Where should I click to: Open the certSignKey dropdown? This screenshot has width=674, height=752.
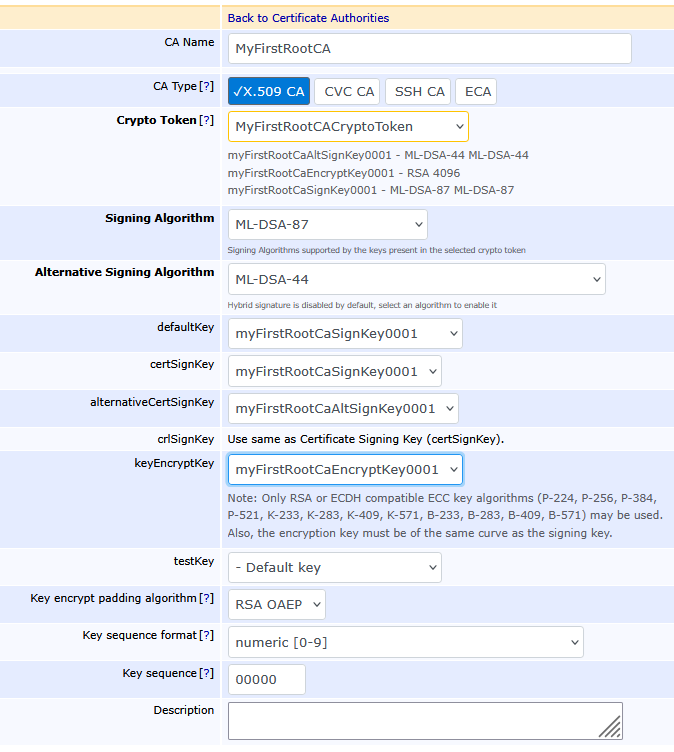pyautogui.click(x=334, y=371)
